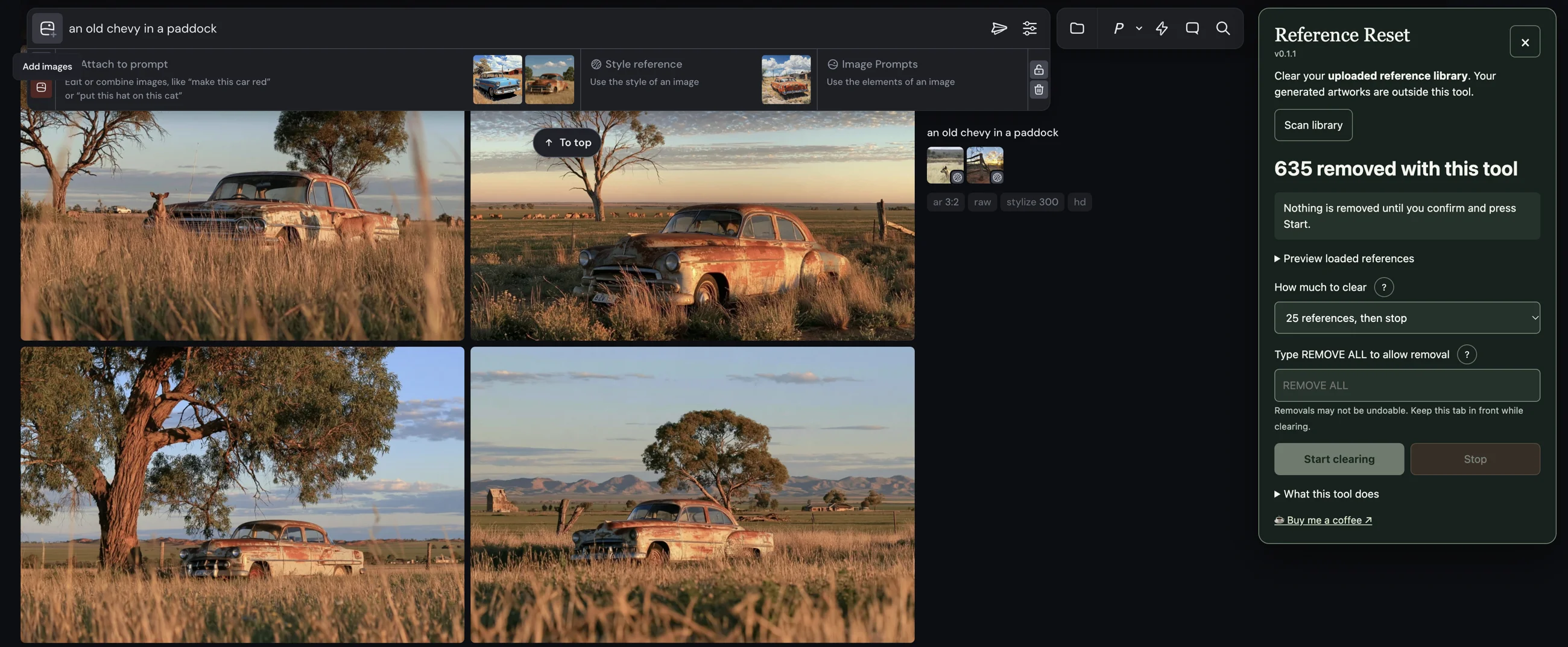Click the search magnifier icon
This screenshot has height=647, width=1568.
pos(1222,28)
